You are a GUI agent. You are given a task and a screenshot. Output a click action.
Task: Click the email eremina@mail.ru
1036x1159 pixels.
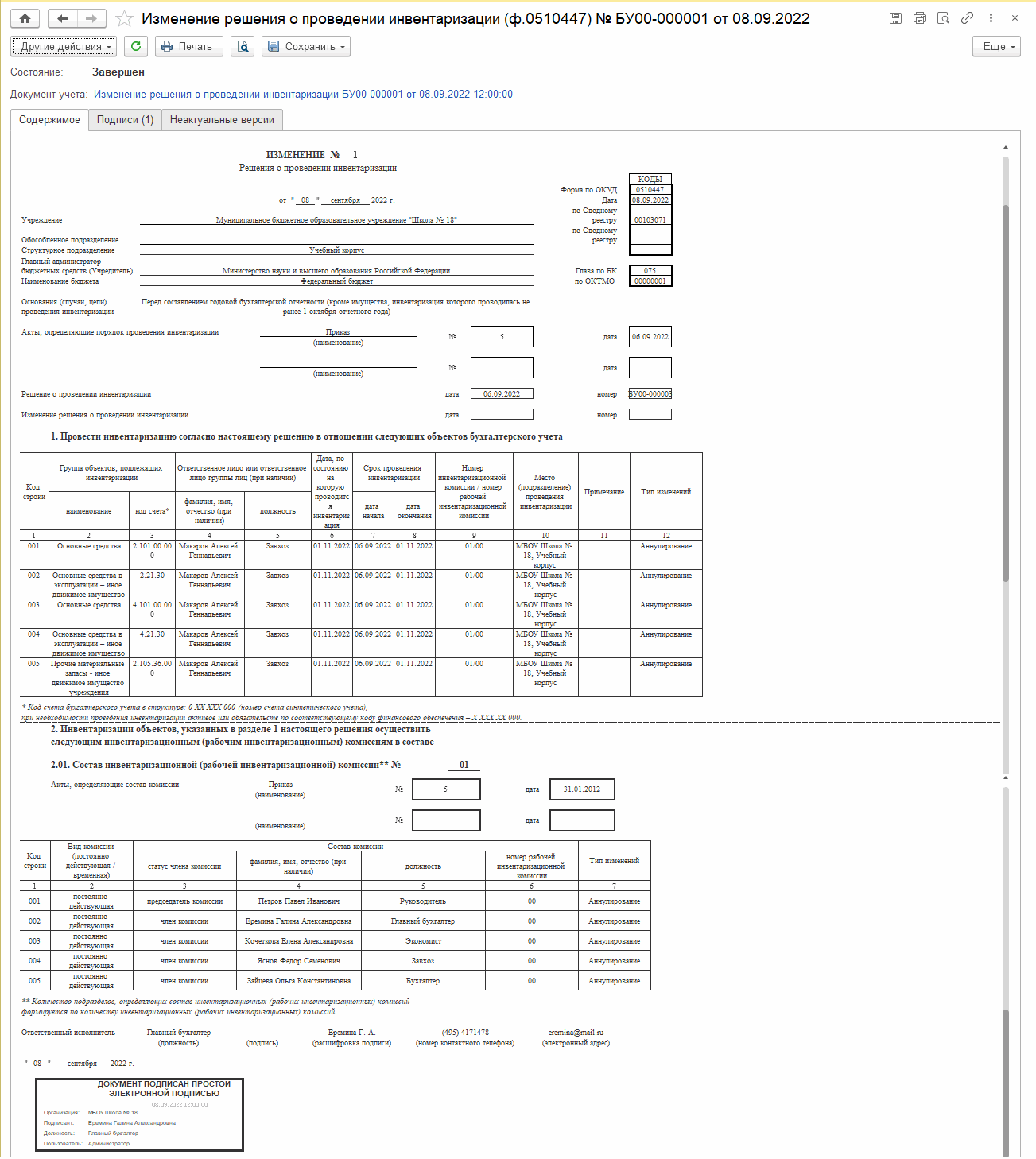[576, 1033]
